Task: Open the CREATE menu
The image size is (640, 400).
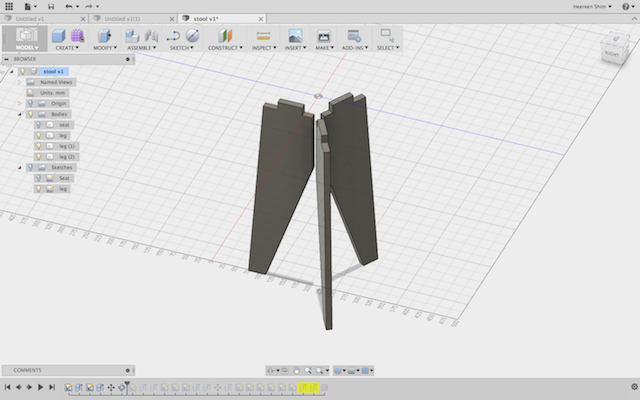Action: (67, 48)
